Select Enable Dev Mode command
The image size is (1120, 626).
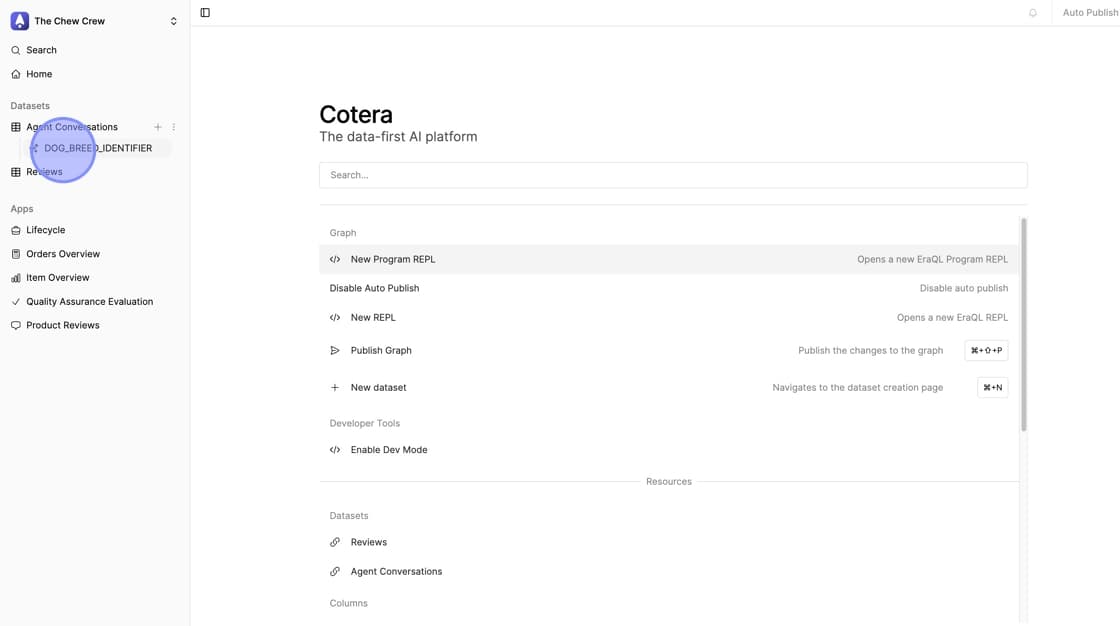click(388, 450)
